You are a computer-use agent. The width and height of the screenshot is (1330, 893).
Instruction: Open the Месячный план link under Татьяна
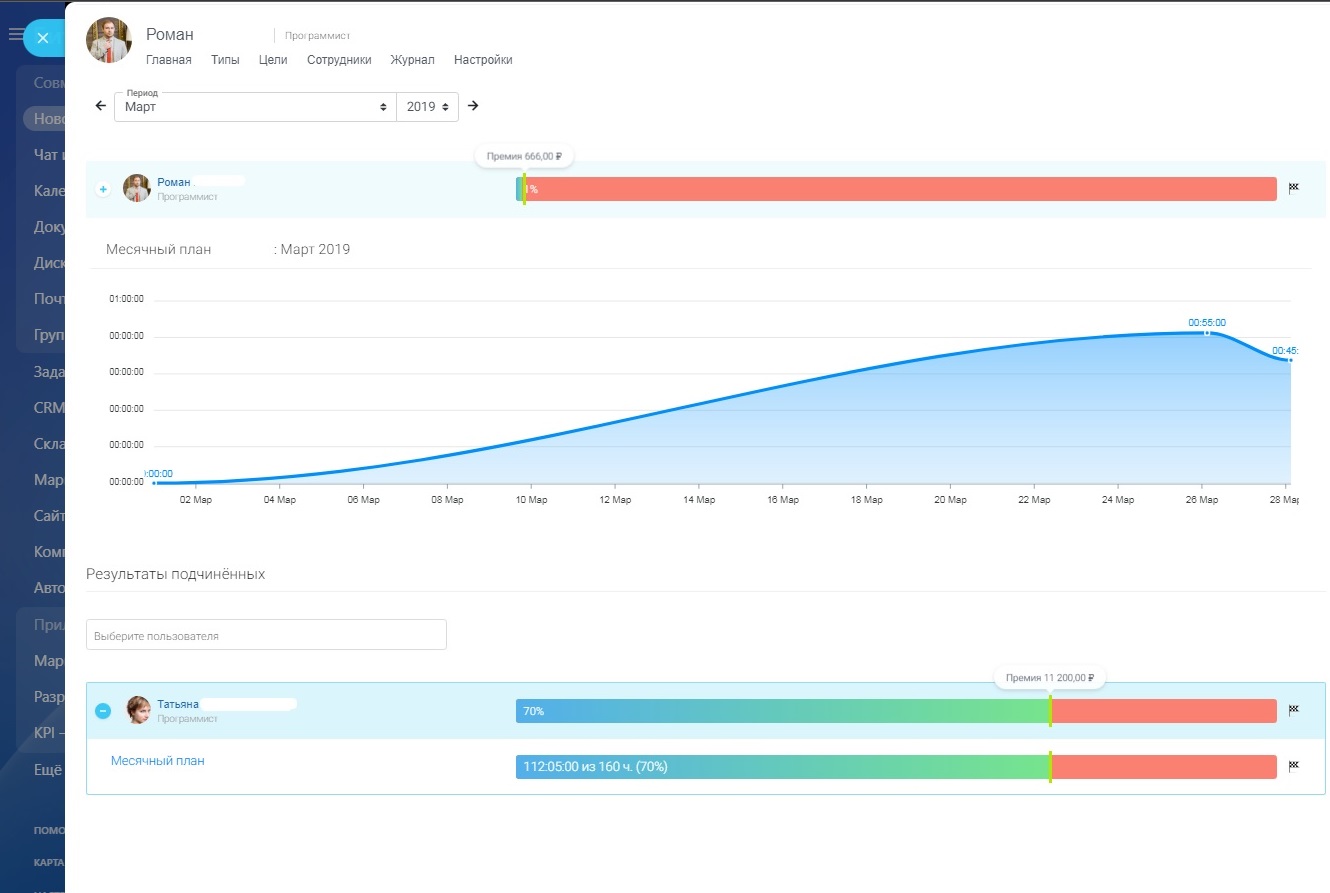coord(157,761)
